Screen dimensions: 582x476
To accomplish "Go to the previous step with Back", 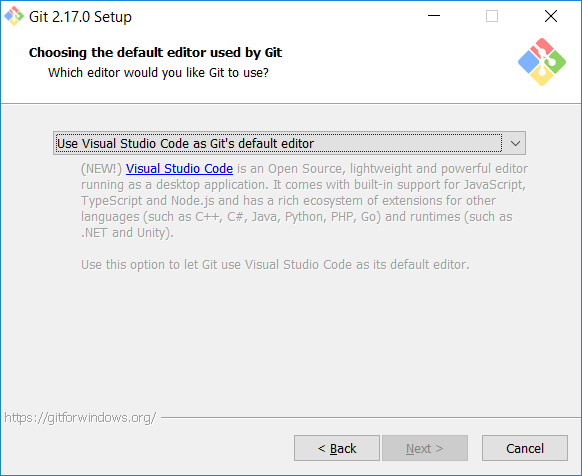I will 337,448.
